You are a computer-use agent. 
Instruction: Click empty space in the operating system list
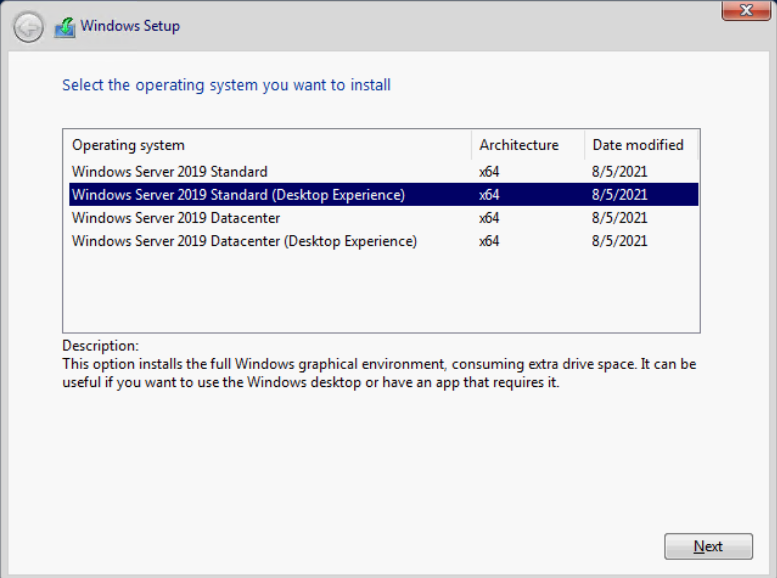point(380,290)
